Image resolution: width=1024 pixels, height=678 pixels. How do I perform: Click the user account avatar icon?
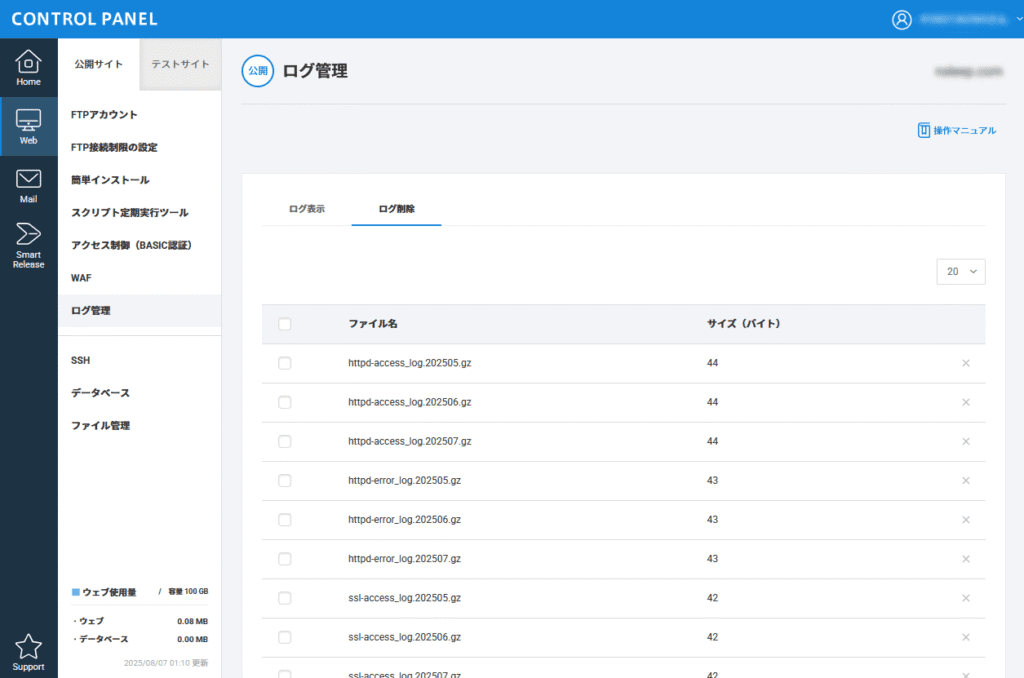(x=901, y=20)
